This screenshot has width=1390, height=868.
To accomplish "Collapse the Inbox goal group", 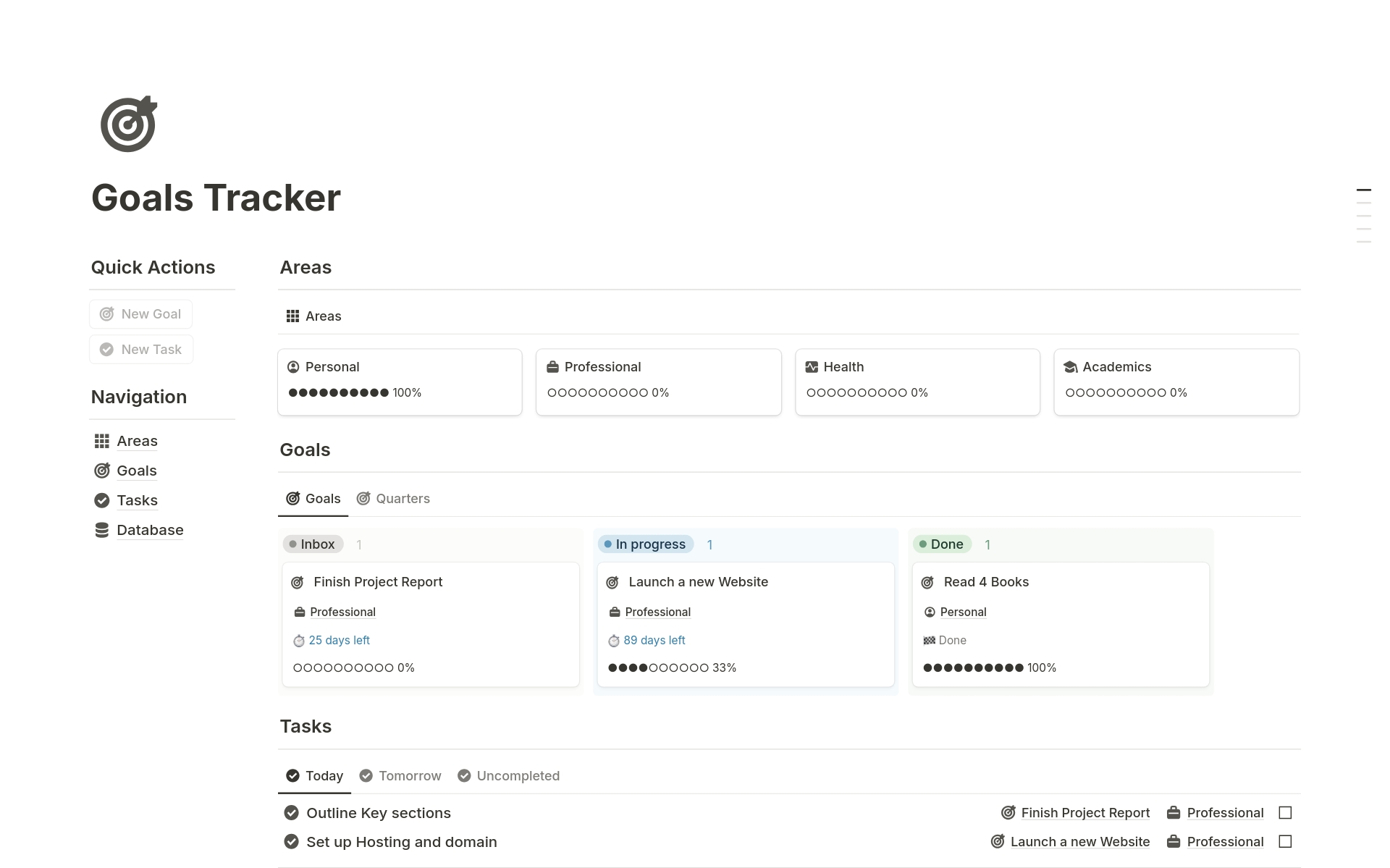I will (x=312, y=544).
